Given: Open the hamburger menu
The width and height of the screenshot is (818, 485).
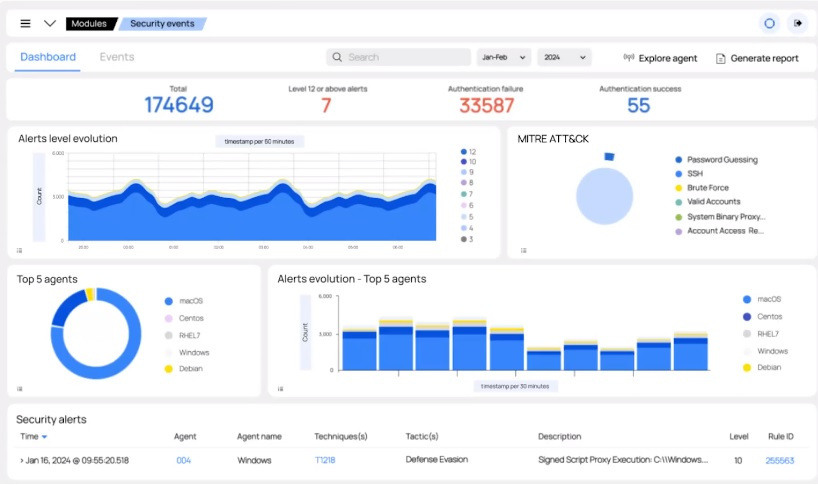Looking at the screenshot, I should [x=25, y=23].
